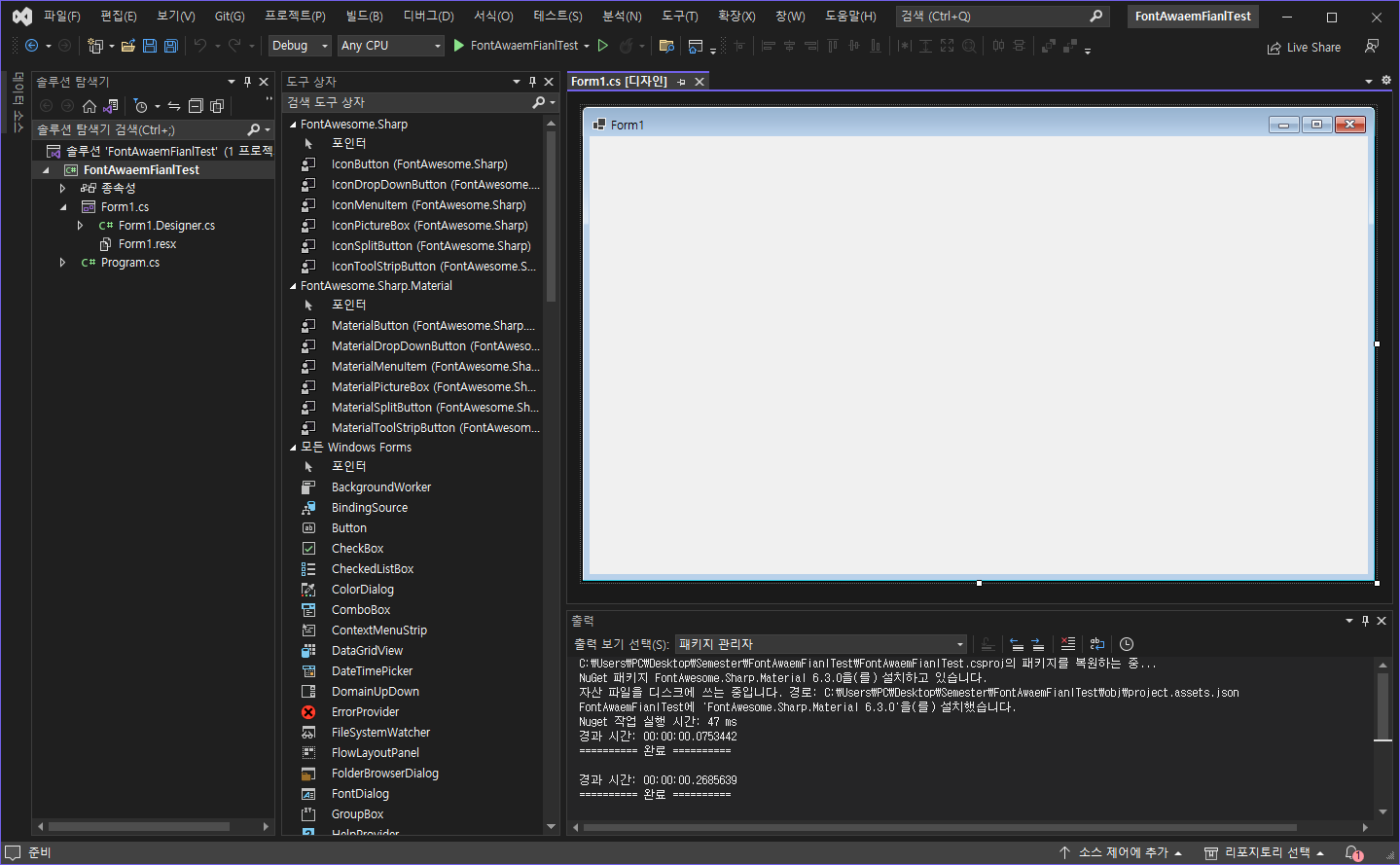This screenshot has height=865, width=1400.
Task: Click the New Item toolbar icon
Action: click(95, 46)
